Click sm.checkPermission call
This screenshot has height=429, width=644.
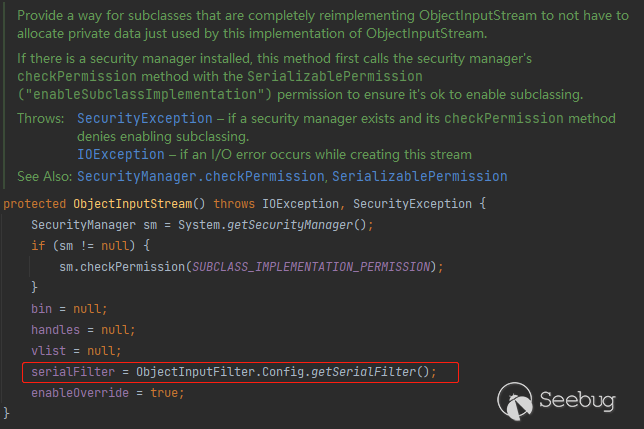122,267
